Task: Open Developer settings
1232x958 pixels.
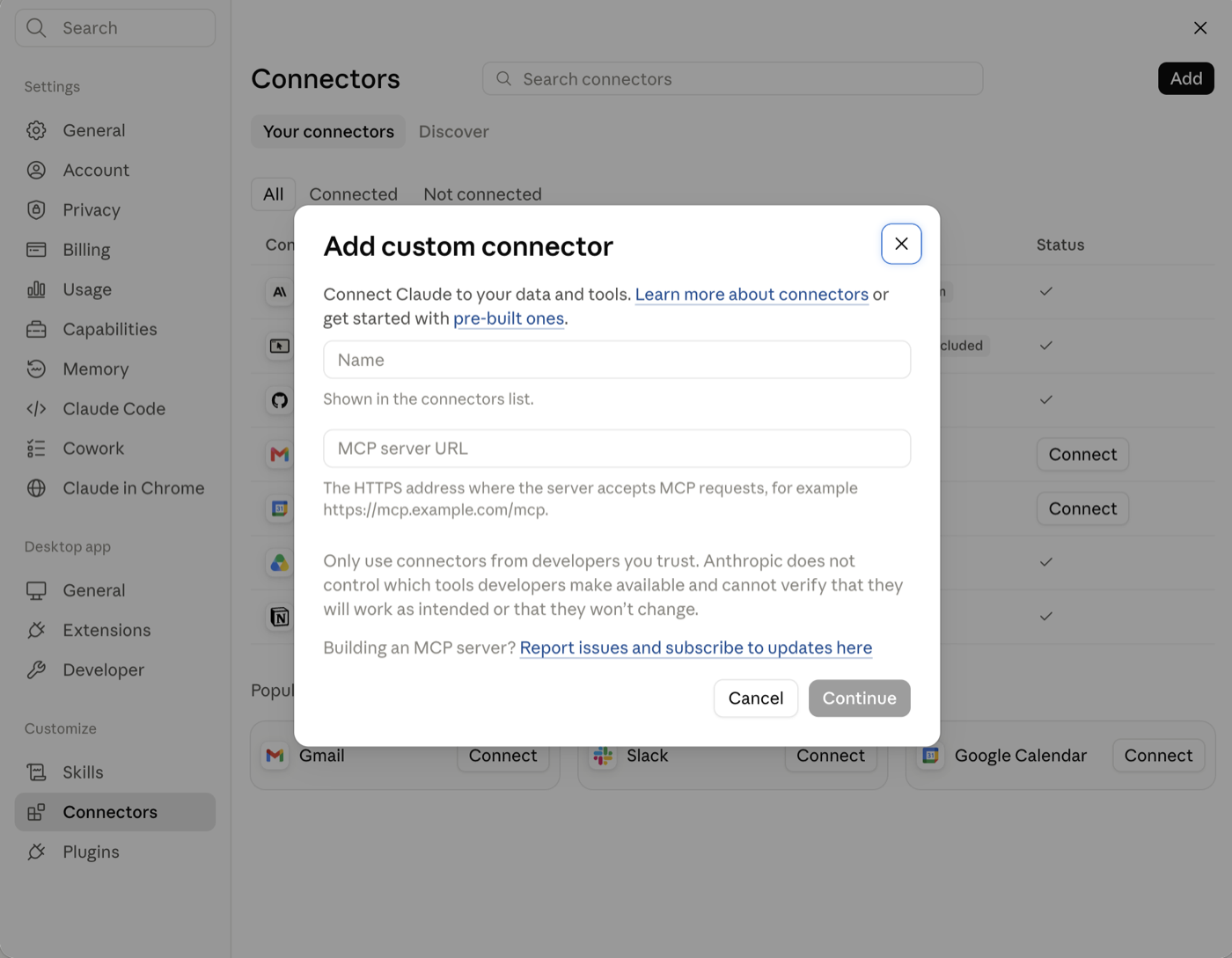Action: 115,669
